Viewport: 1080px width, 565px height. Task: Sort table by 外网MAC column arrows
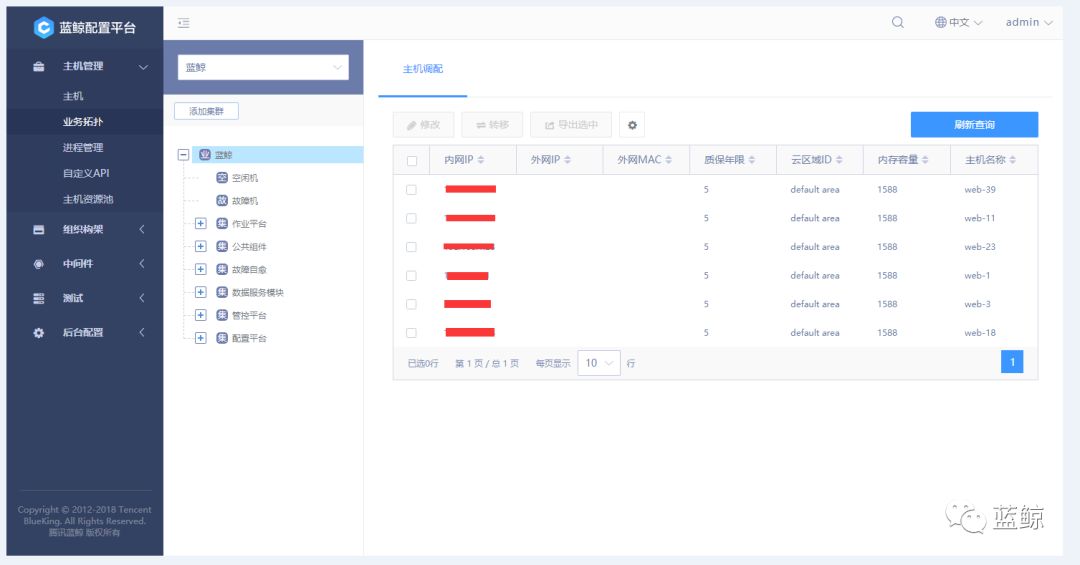[668, 160]
